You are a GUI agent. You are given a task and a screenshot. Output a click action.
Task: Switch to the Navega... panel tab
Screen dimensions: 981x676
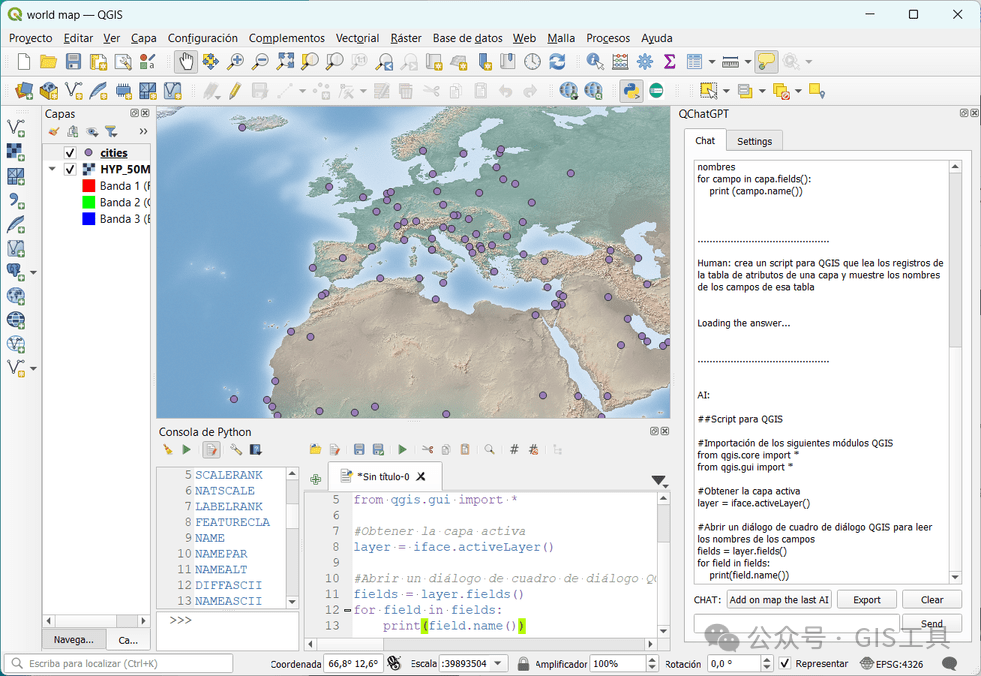73,640
